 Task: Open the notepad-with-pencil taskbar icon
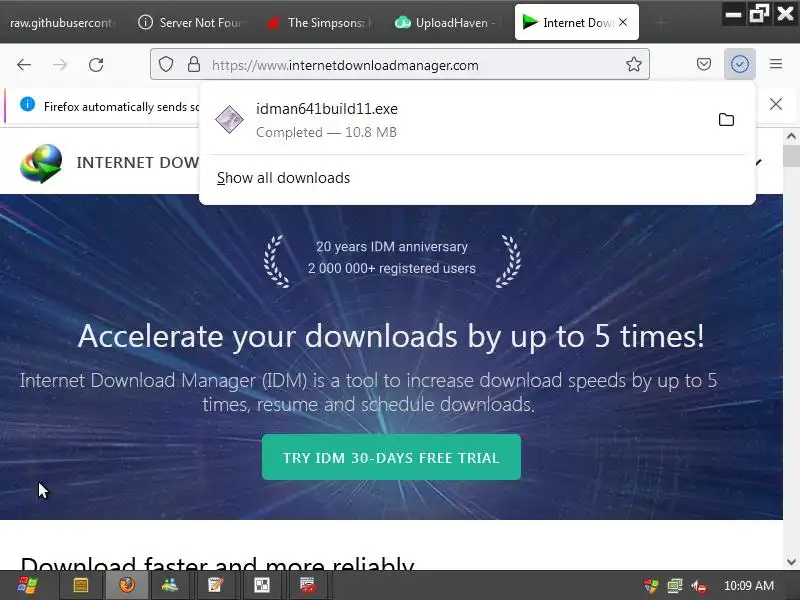pyautogui.click(x=215, y=585)
